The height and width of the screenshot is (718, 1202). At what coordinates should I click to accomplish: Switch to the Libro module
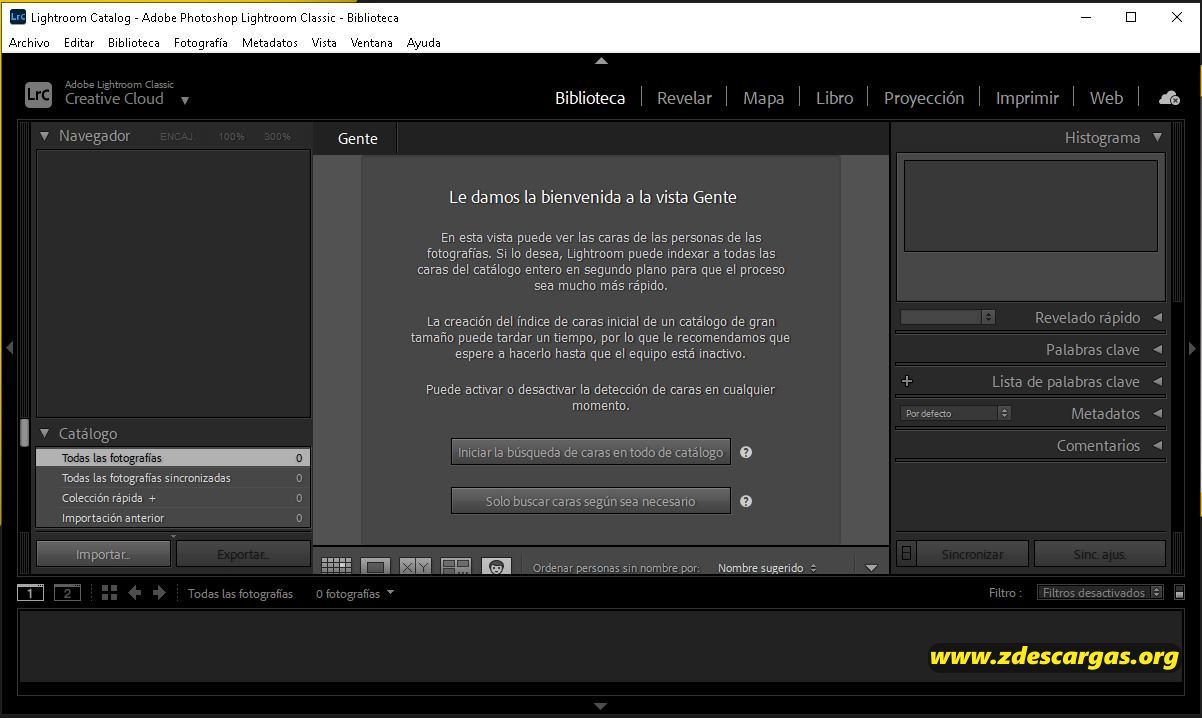834,98
